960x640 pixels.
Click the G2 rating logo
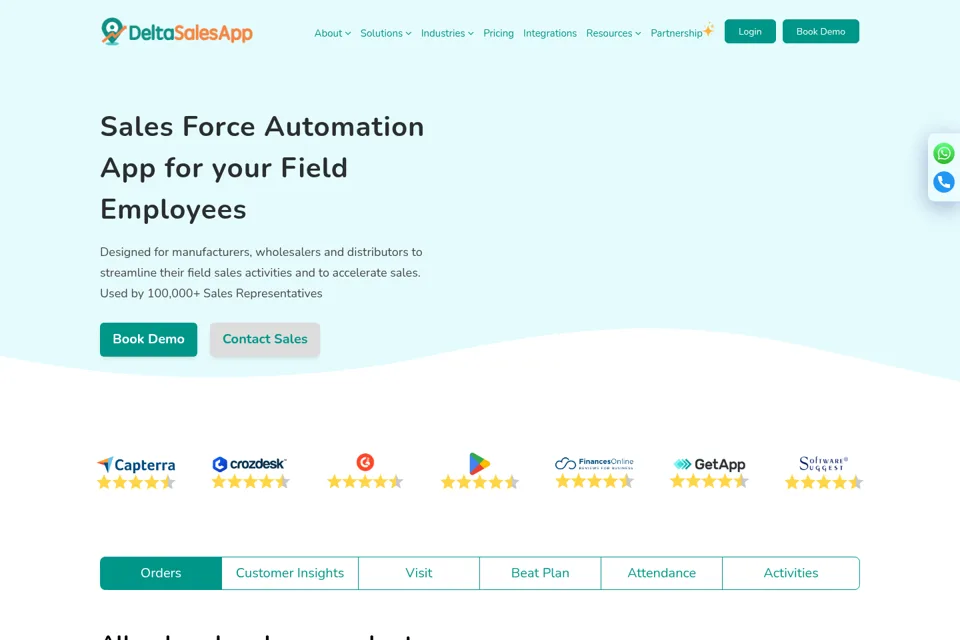click(x=365, y=462)
